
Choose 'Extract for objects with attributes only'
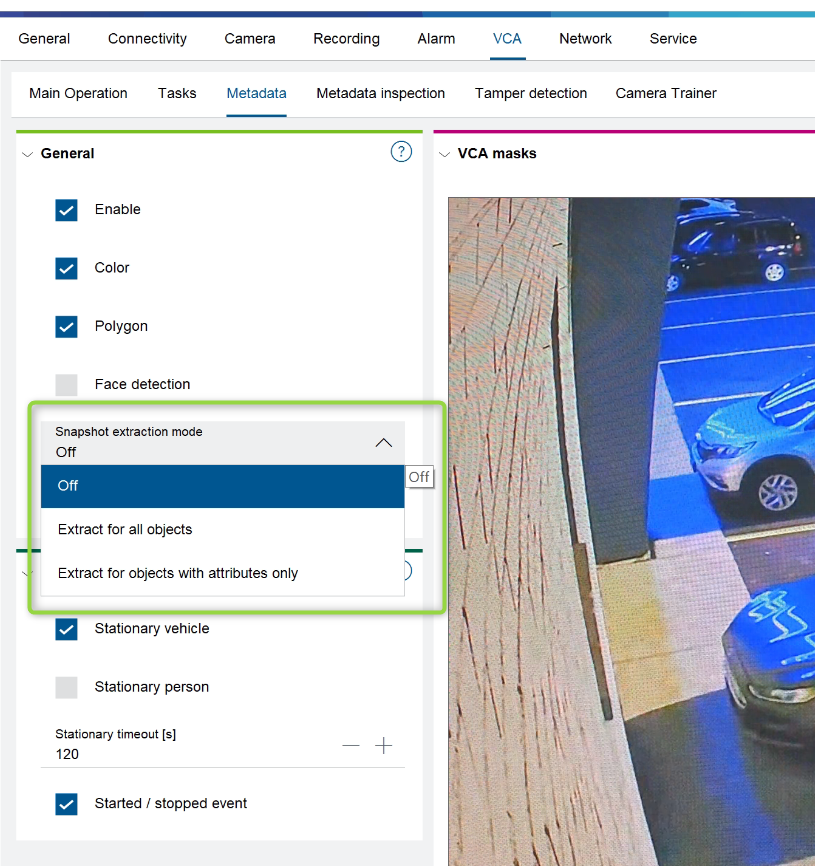coord(178,573)
